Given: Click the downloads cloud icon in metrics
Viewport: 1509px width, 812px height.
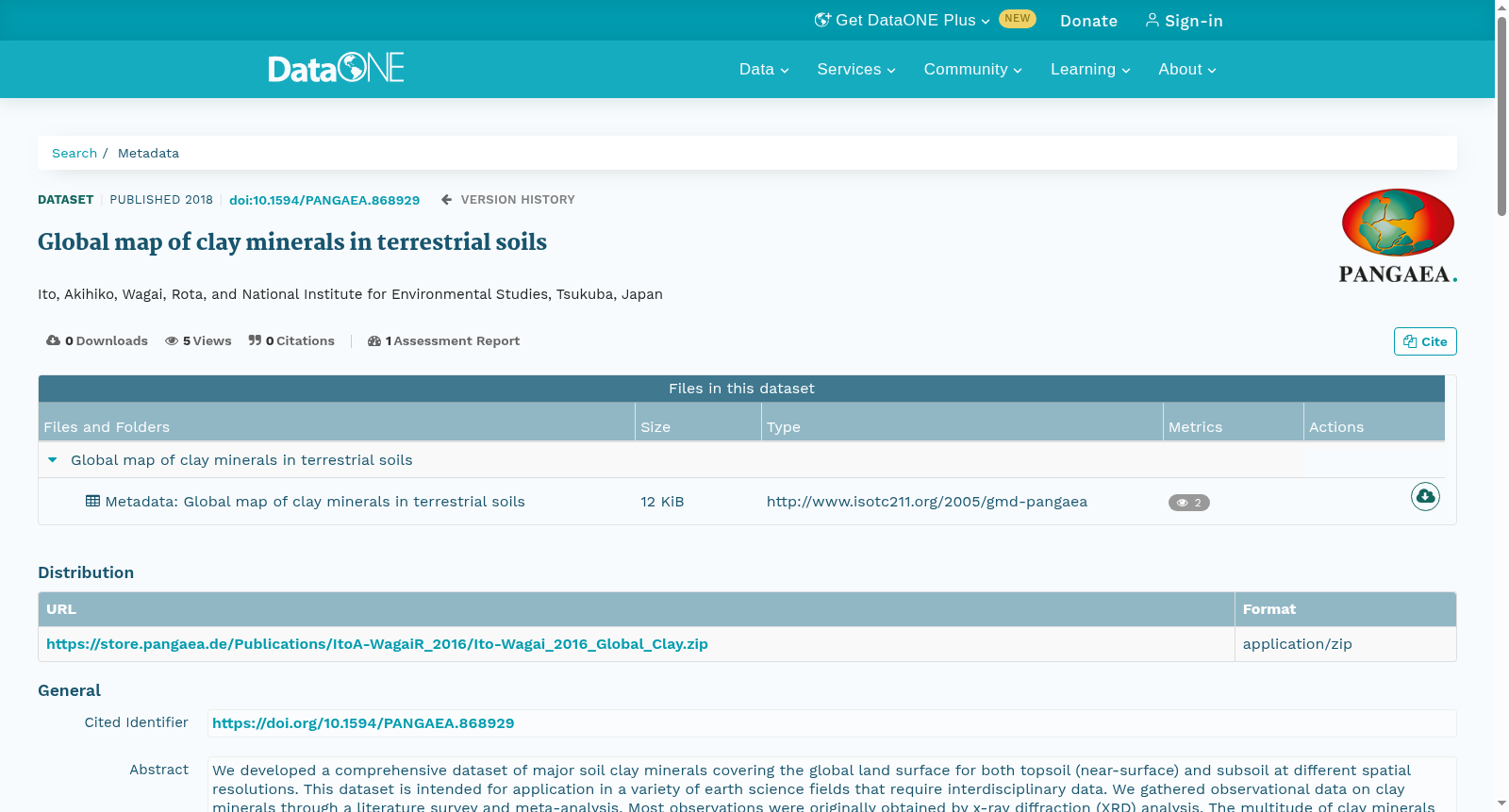Looking at the screenshot, I should click(x=53, y=340).
